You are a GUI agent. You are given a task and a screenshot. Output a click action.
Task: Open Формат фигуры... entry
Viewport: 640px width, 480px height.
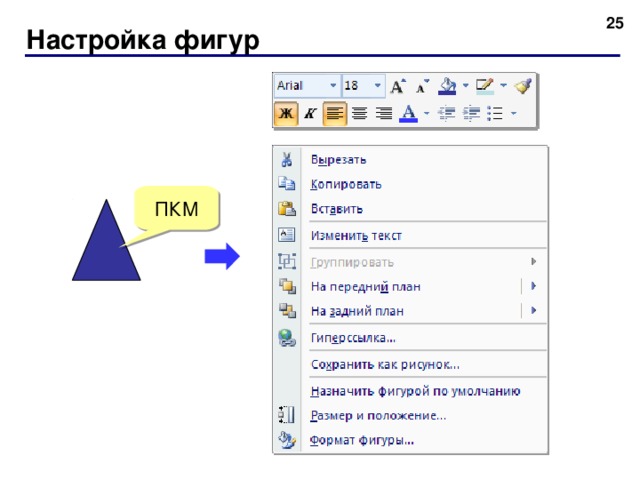point(410,440)
